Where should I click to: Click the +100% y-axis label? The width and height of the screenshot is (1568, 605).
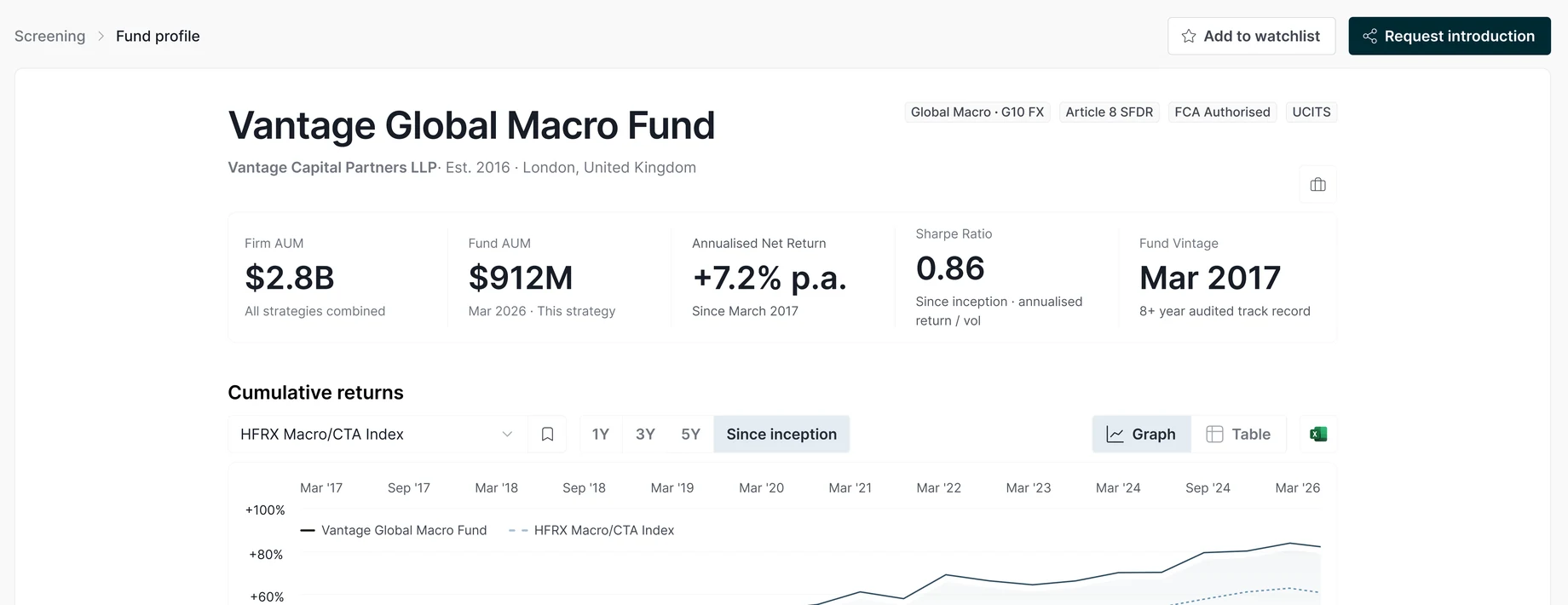pos(265,510)
